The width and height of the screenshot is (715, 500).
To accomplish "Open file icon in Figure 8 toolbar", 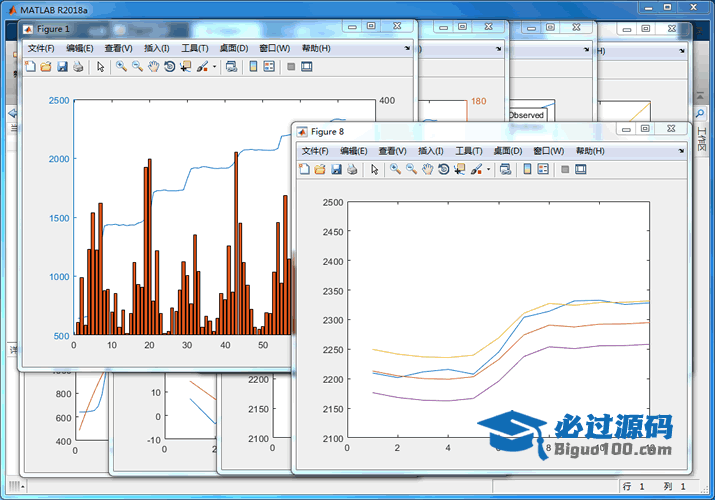I will 320,169.
